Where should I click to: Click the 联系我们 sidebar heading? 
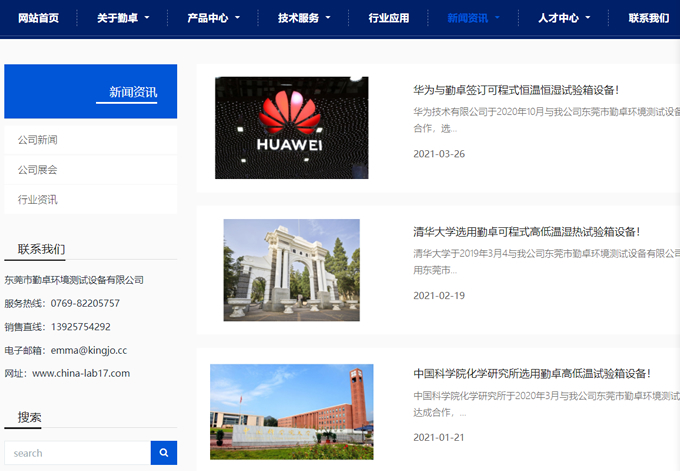pyautogui.click(x=41, y=249)
